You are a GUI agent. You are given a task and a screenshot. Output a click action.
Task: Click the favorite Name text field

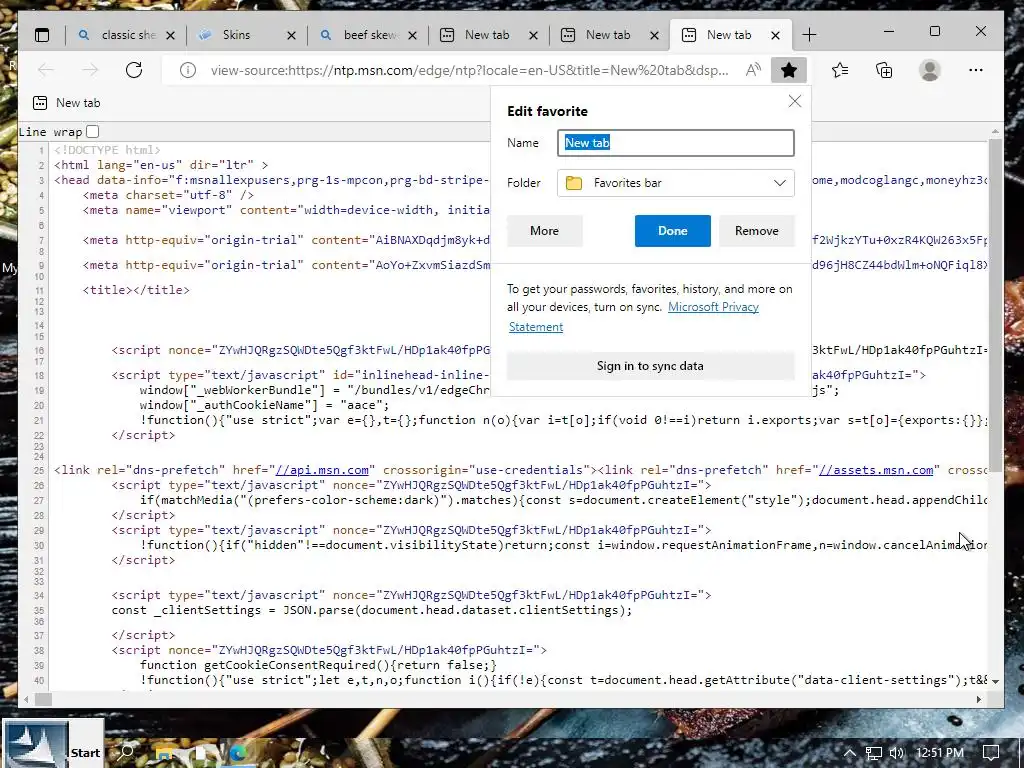[x=676, y=143]
